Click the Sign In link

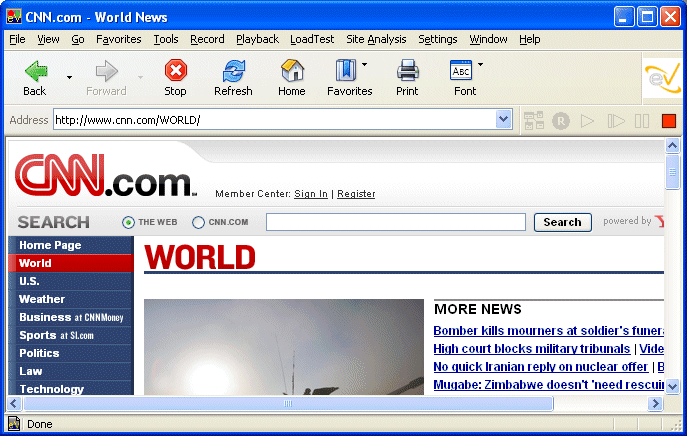(x=311, y=194)
